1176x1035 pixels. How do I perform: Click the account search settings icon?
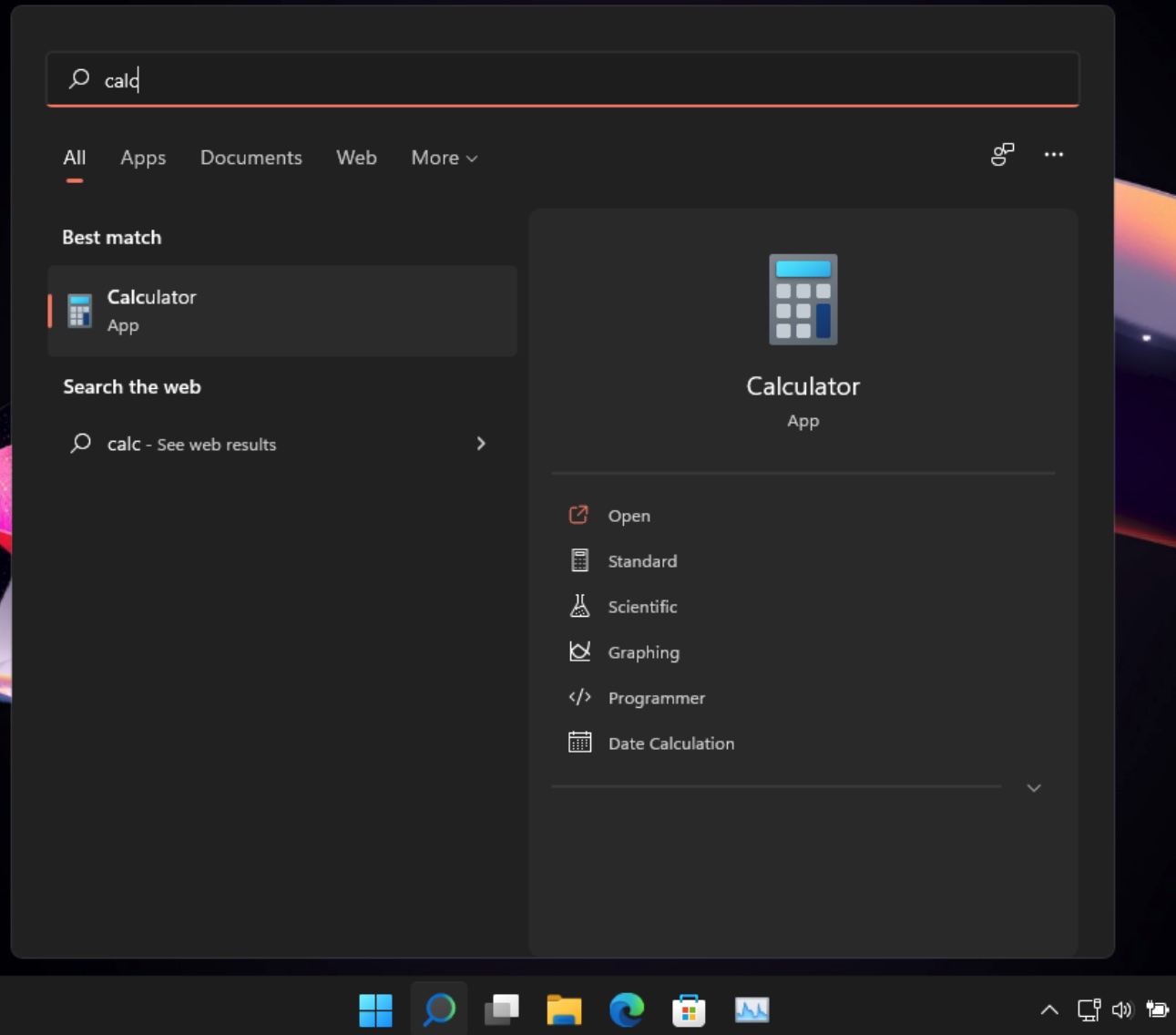(x=1002, y=155)
